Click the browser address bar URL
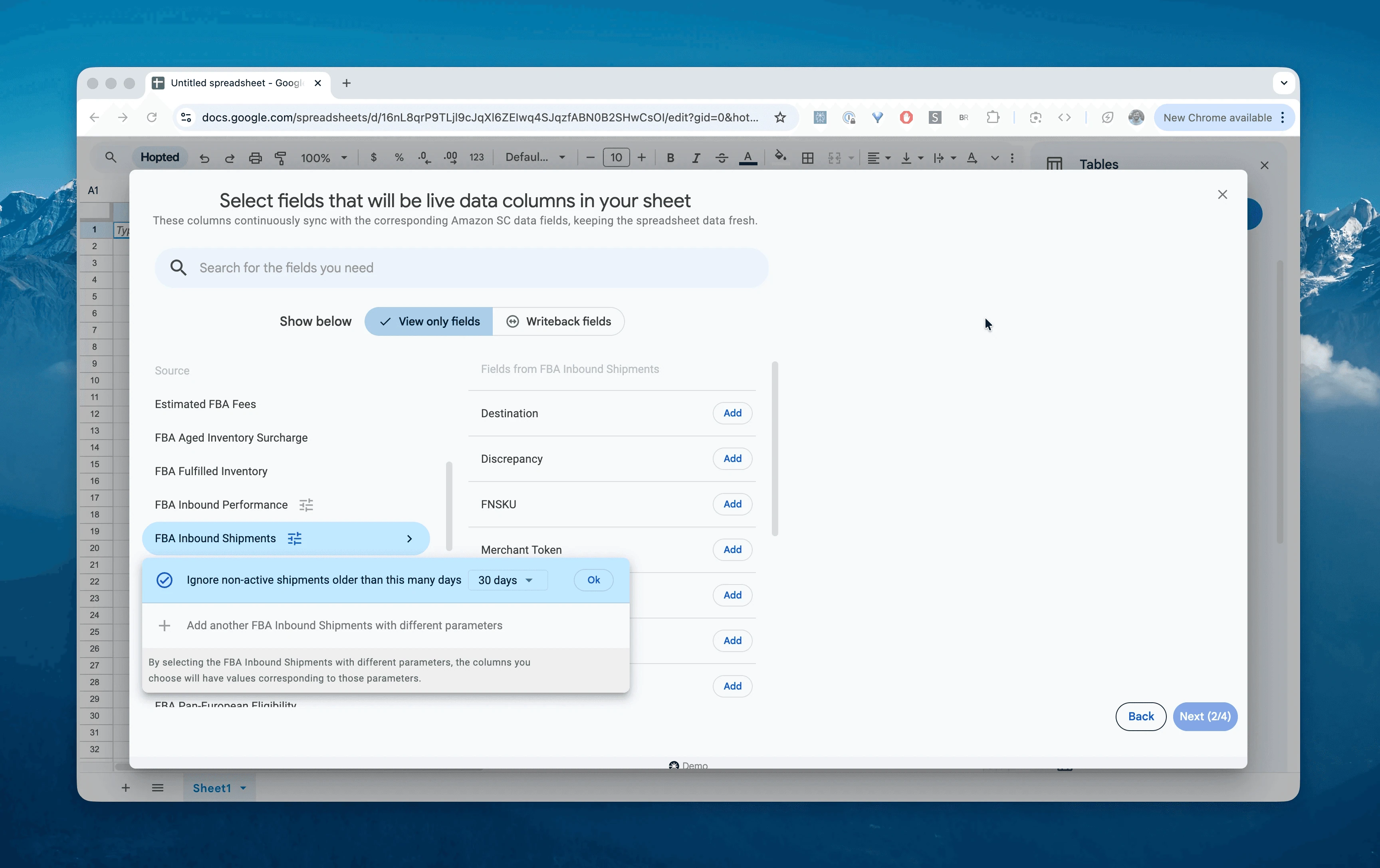The height and width of the screenshot is (868, 1380). (480, 117)
